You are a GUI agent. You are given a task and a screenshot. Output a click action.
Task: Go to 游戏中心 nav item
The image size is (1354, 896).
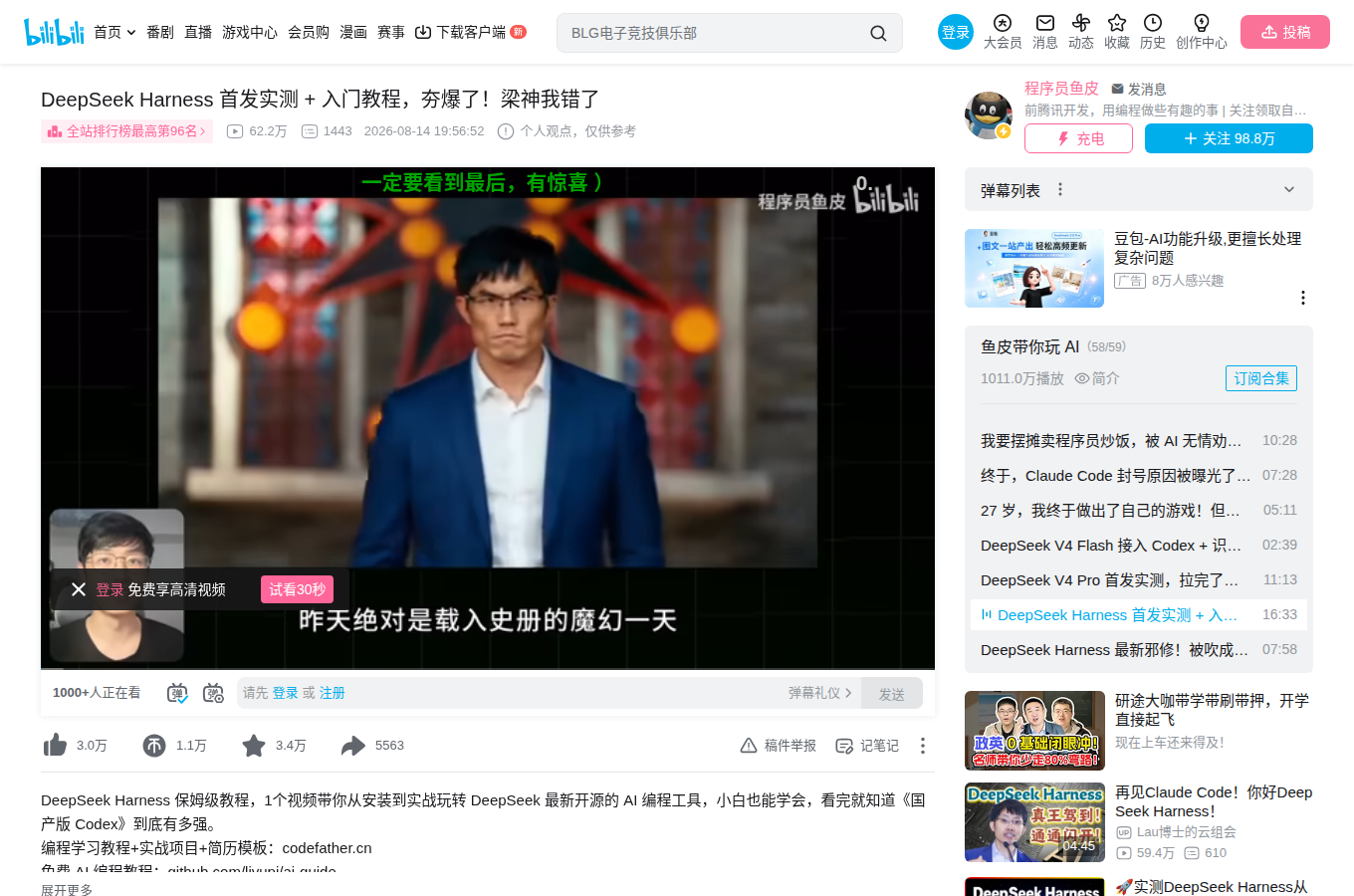(250, 32)
